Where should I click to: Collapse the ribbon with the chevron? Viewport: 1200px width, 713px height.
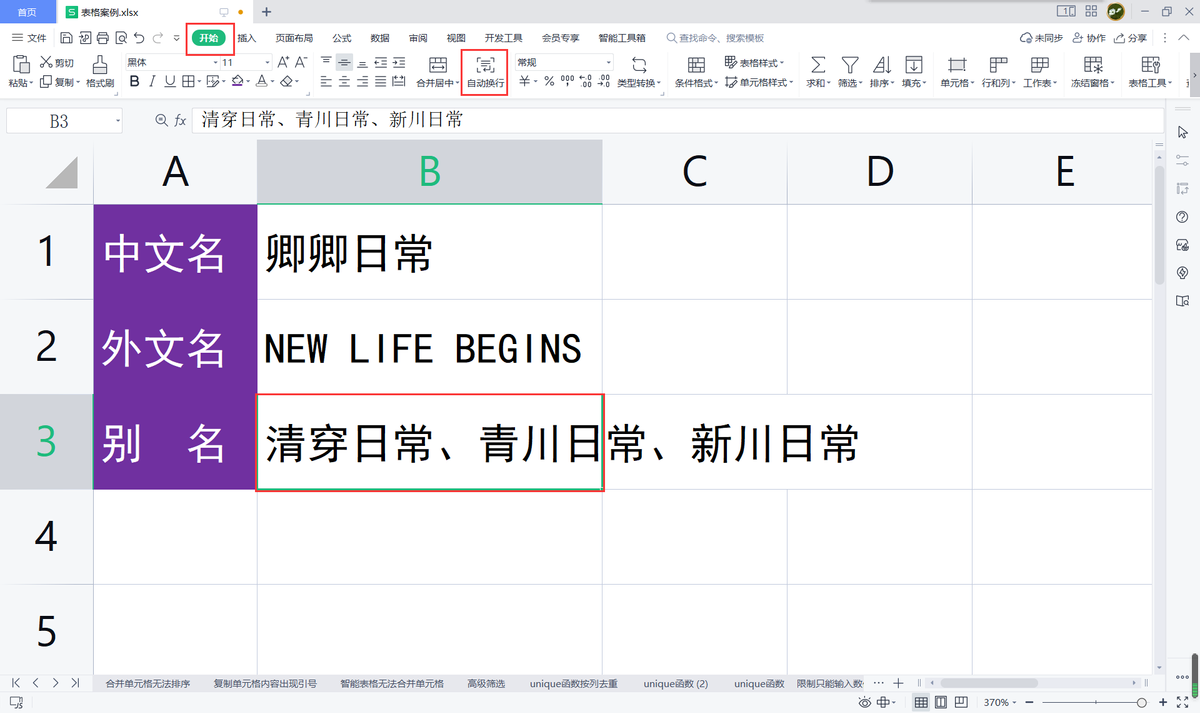[x=1186, y=37]
